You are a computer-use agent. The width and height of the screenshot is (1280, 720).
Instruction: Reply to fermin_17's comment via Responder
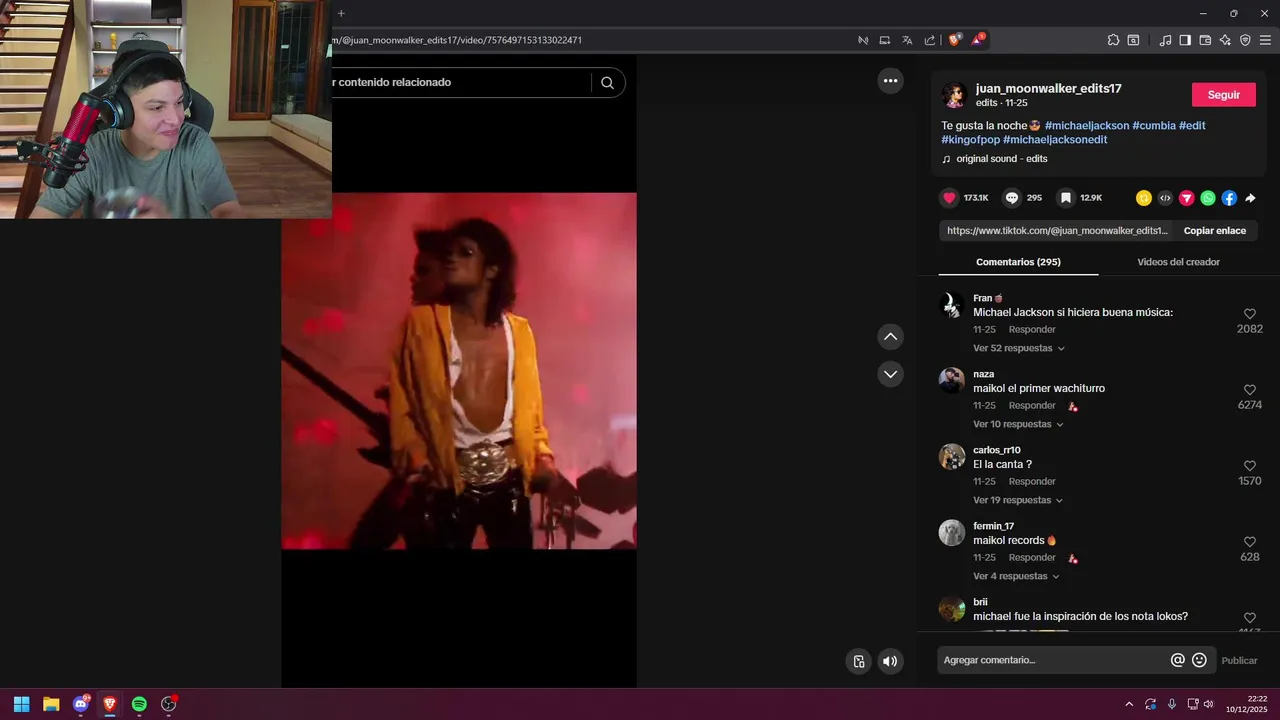coord(1032,557)
